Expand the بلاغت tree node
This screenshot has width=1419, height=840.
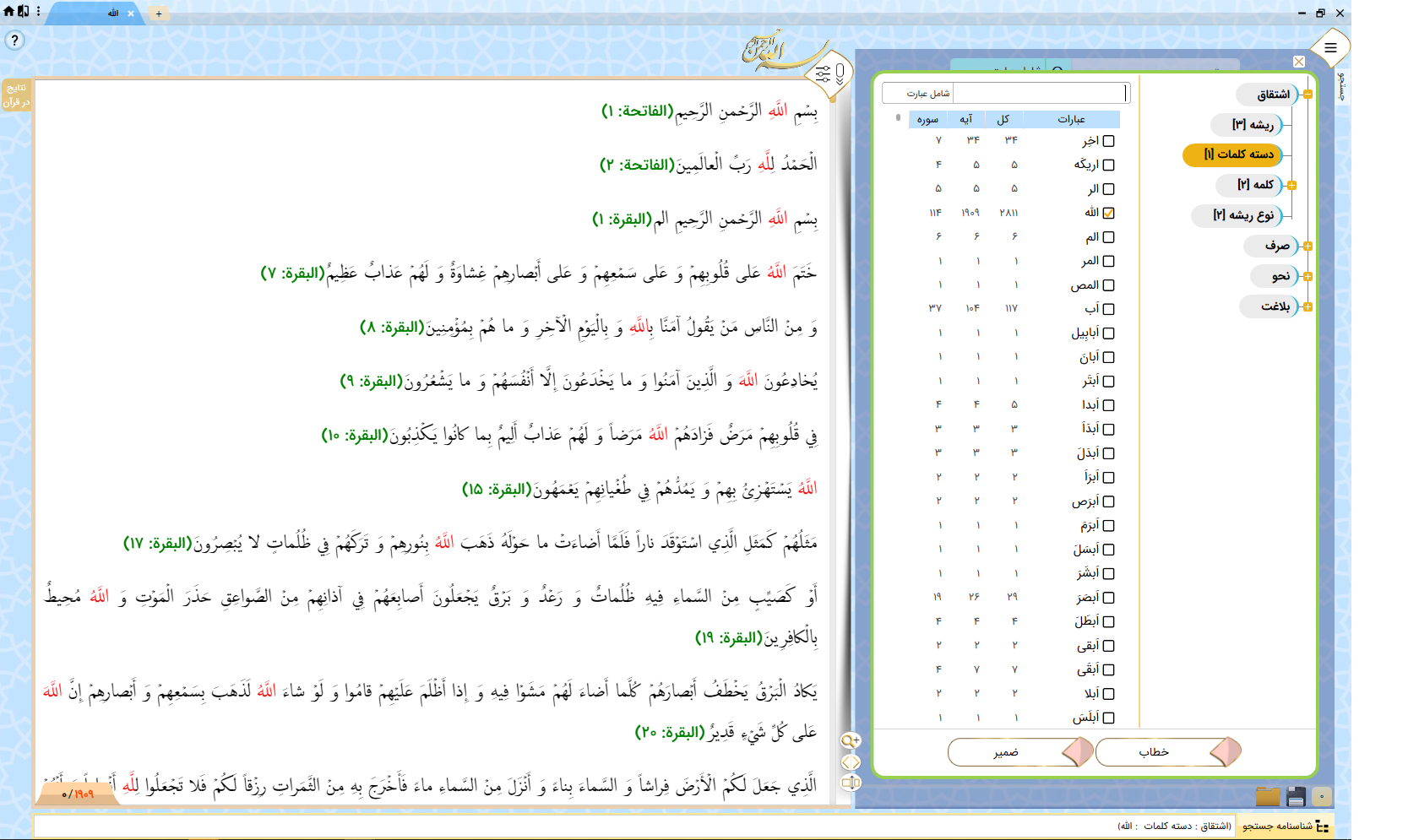[1308, 307]
